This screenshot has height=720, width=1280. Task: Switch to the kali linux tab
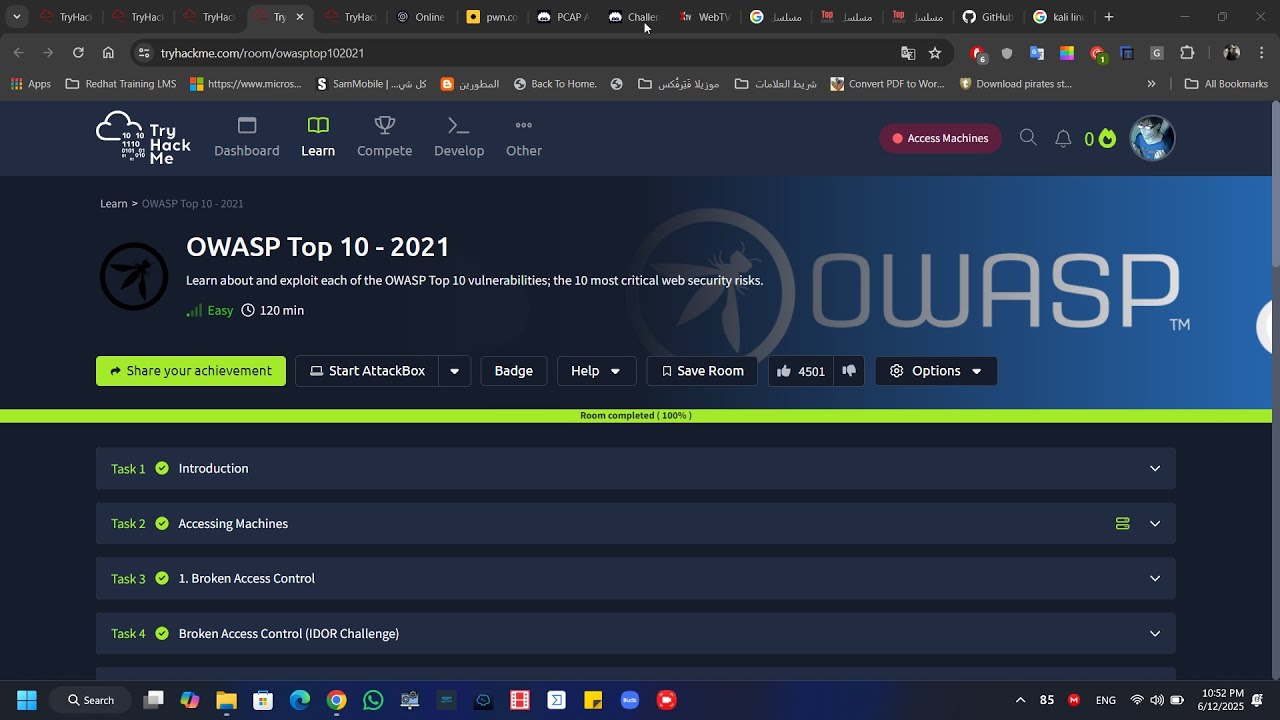(1059, 17)
